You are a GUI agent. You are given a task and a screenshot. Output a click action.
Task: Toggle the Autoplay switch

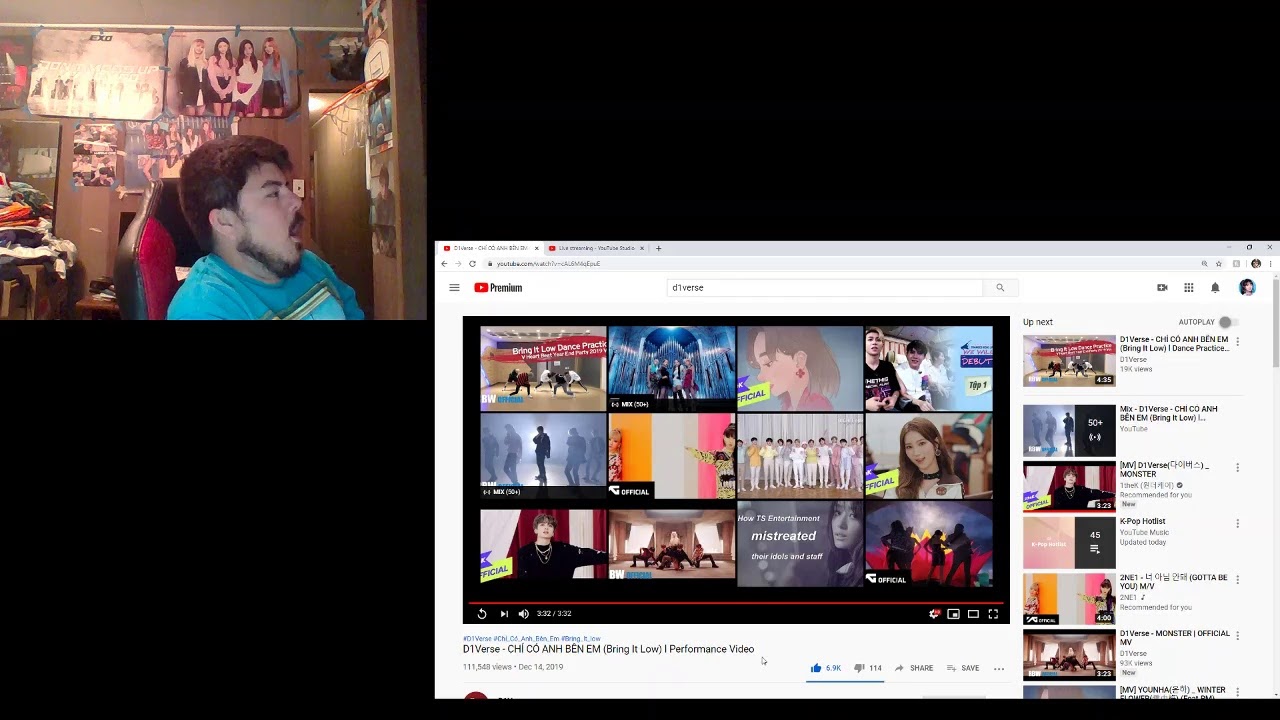1227,322
